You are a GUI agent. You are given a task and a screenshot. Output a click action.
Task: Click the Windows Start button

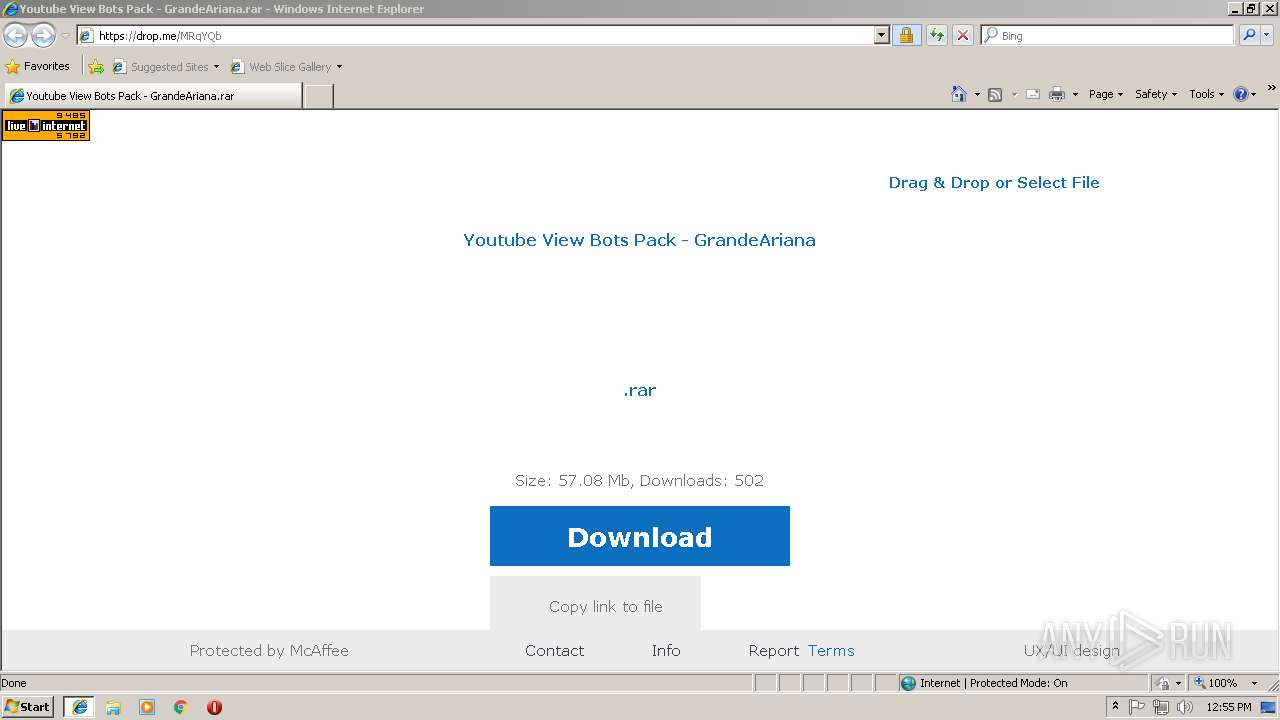pos(28,706)
